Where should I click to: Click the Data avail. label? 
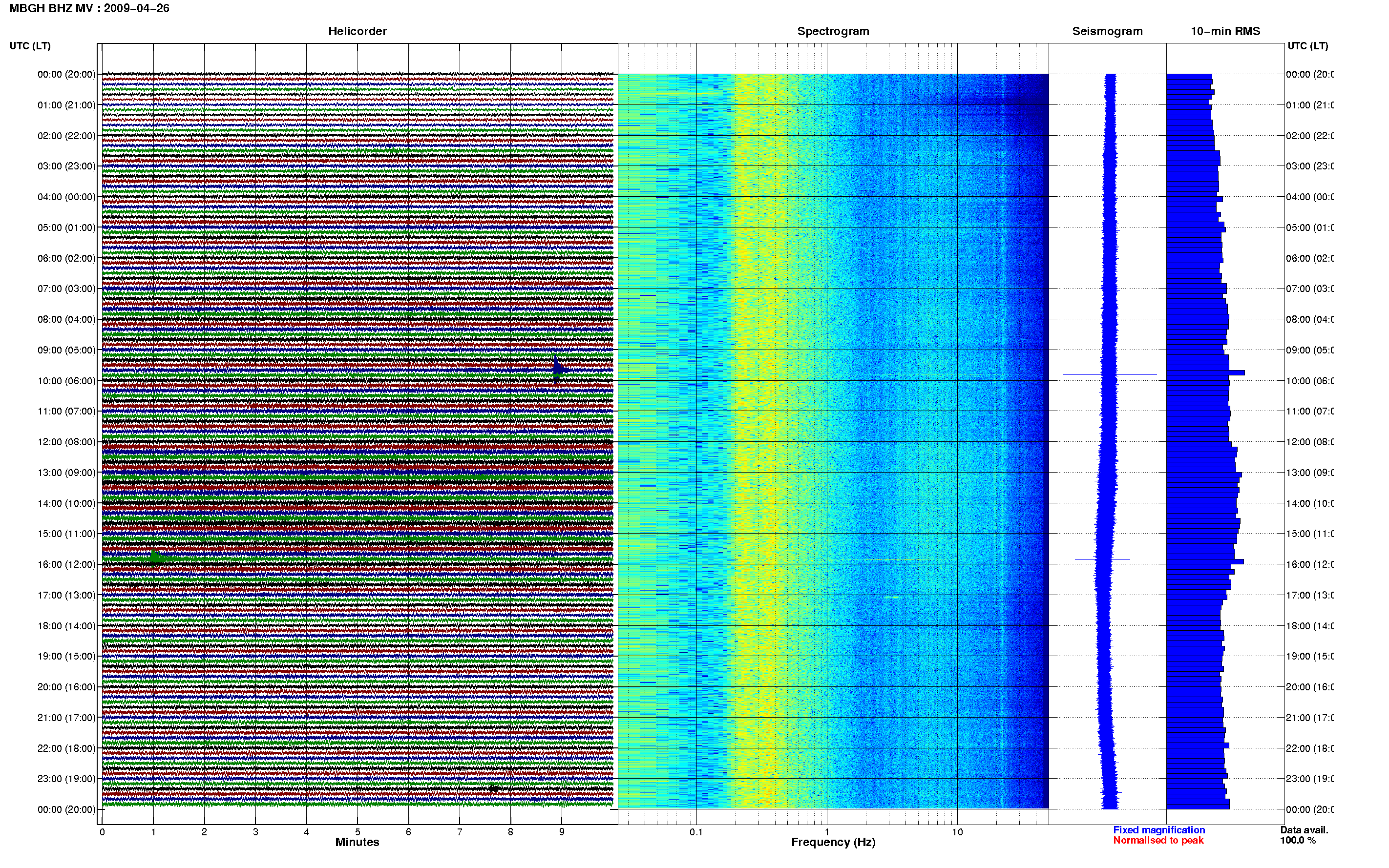[1304, 829]
